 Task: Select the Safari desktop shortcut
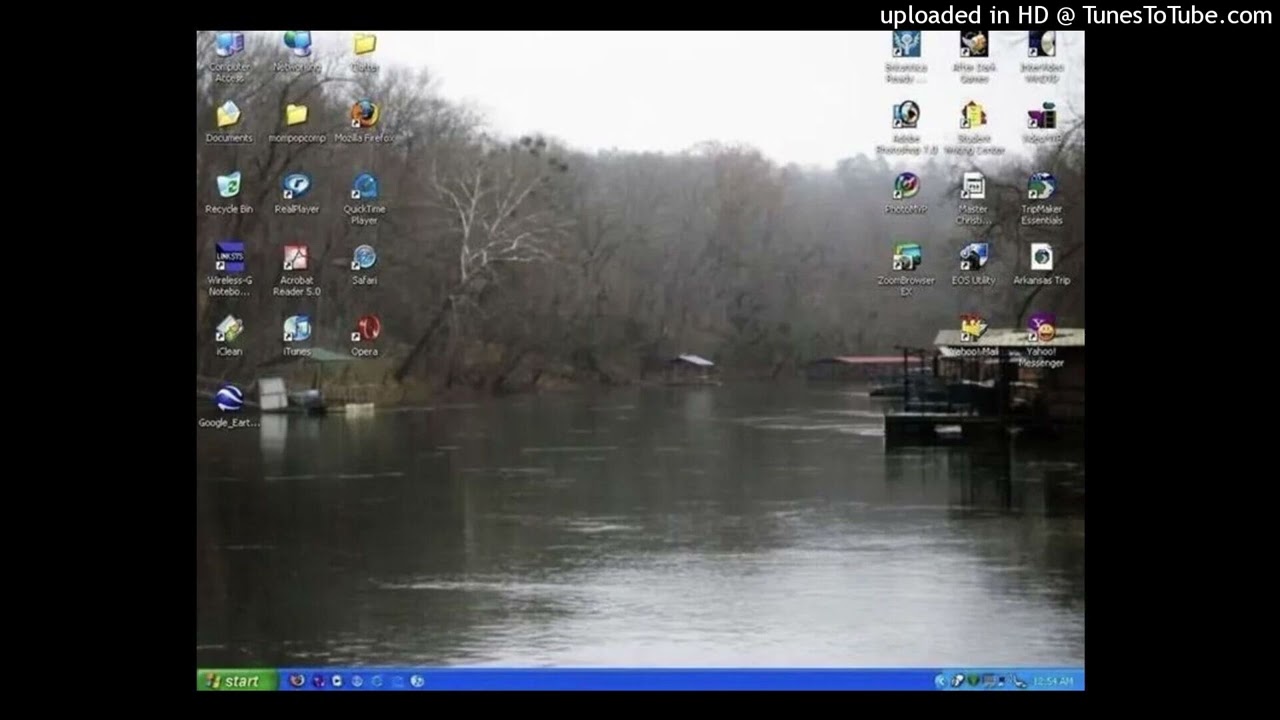pos(364,265)
